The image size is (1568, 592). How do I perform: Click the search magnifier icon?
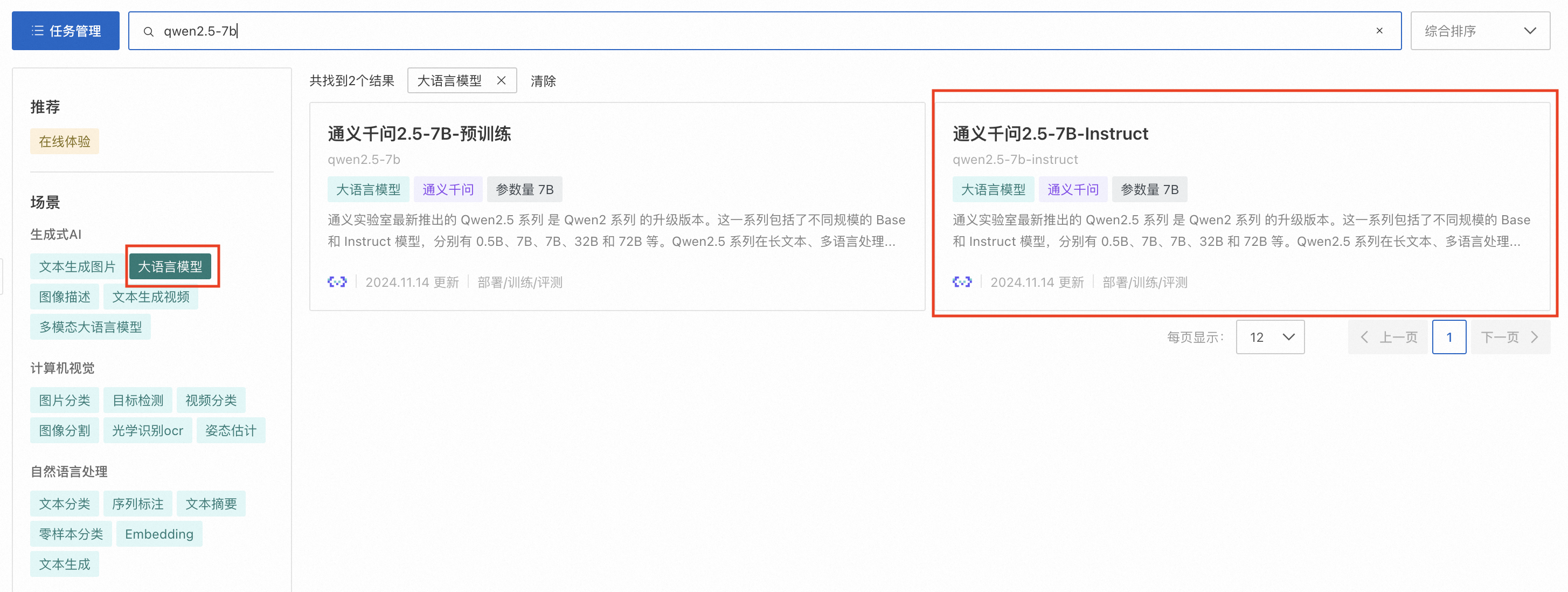pyautogui.click(x=148, y=31)
